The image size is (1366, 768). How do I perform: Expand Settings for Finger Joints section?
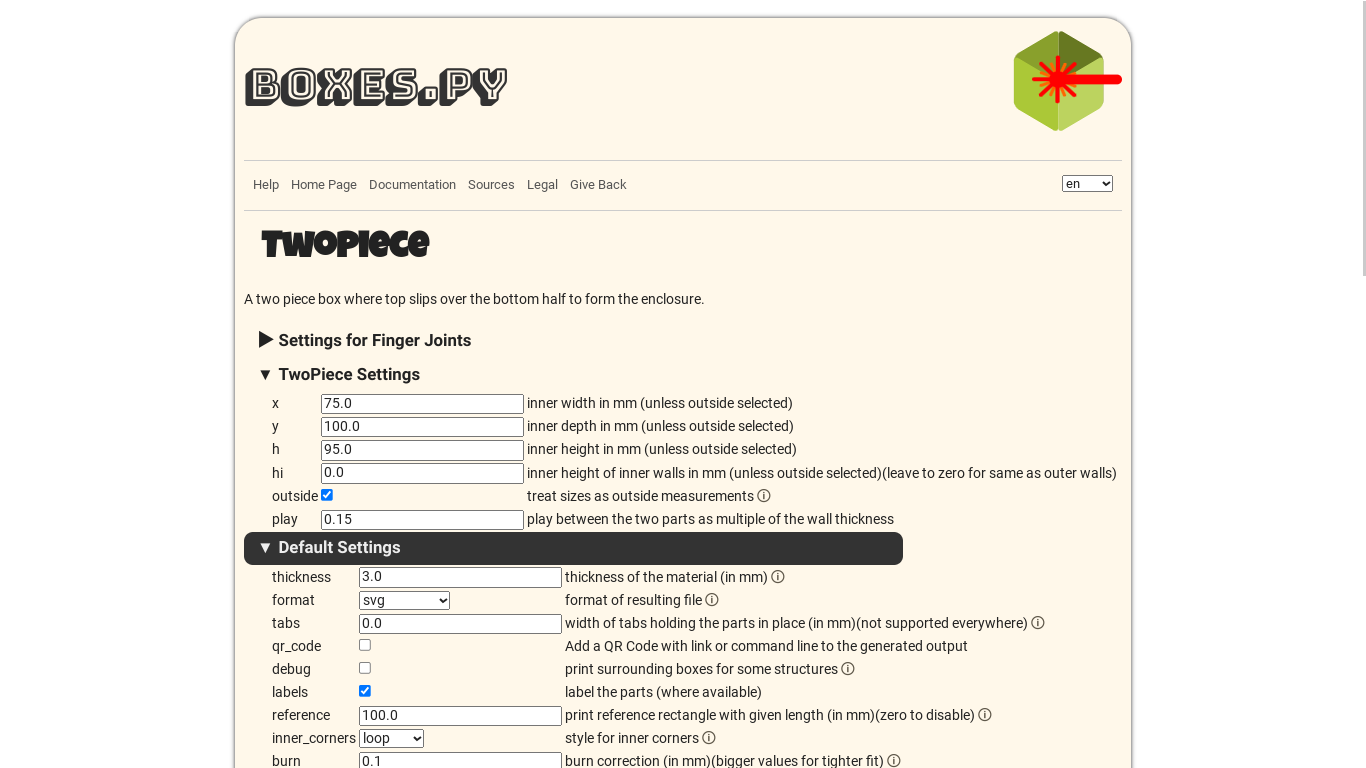[x=365, y=340]
